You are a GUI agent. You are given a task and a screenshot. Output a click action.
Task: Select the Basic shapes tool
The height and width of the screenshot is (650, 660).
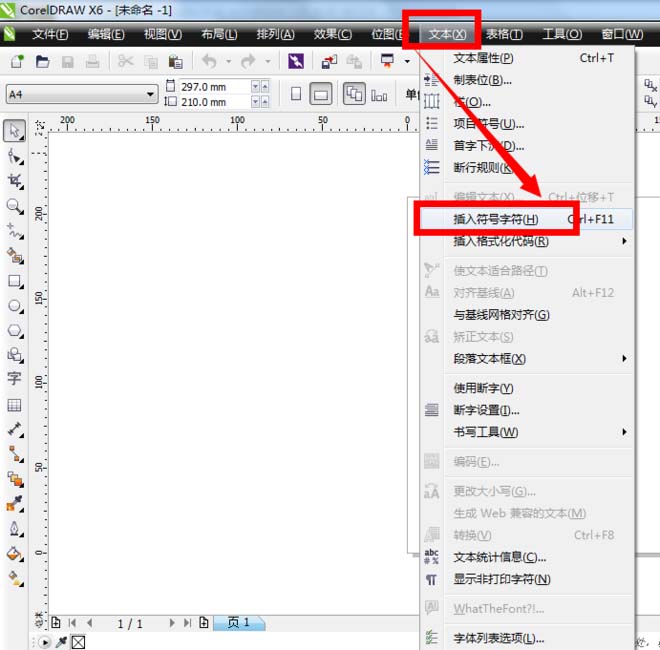pyautogui.click(x=15, y=355)
